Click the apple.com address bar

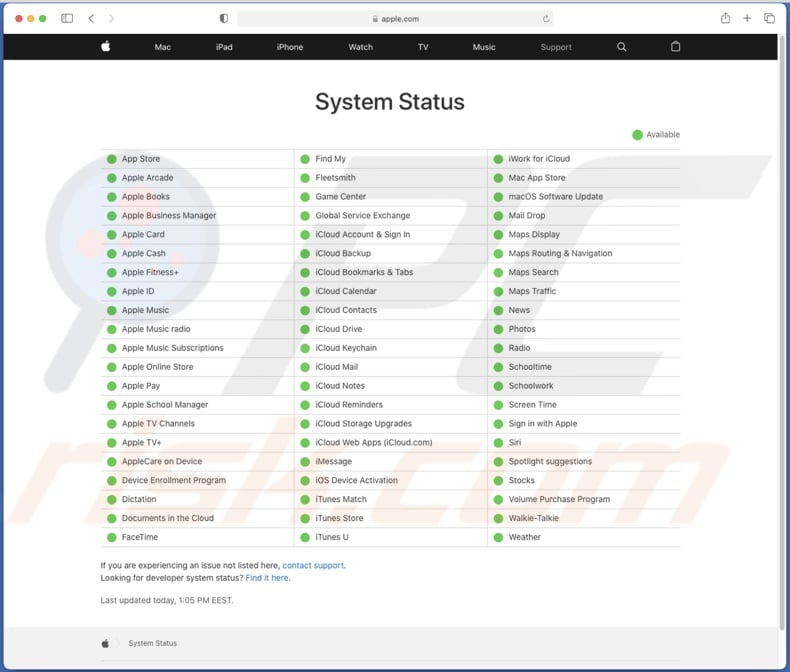coord(395,19)
